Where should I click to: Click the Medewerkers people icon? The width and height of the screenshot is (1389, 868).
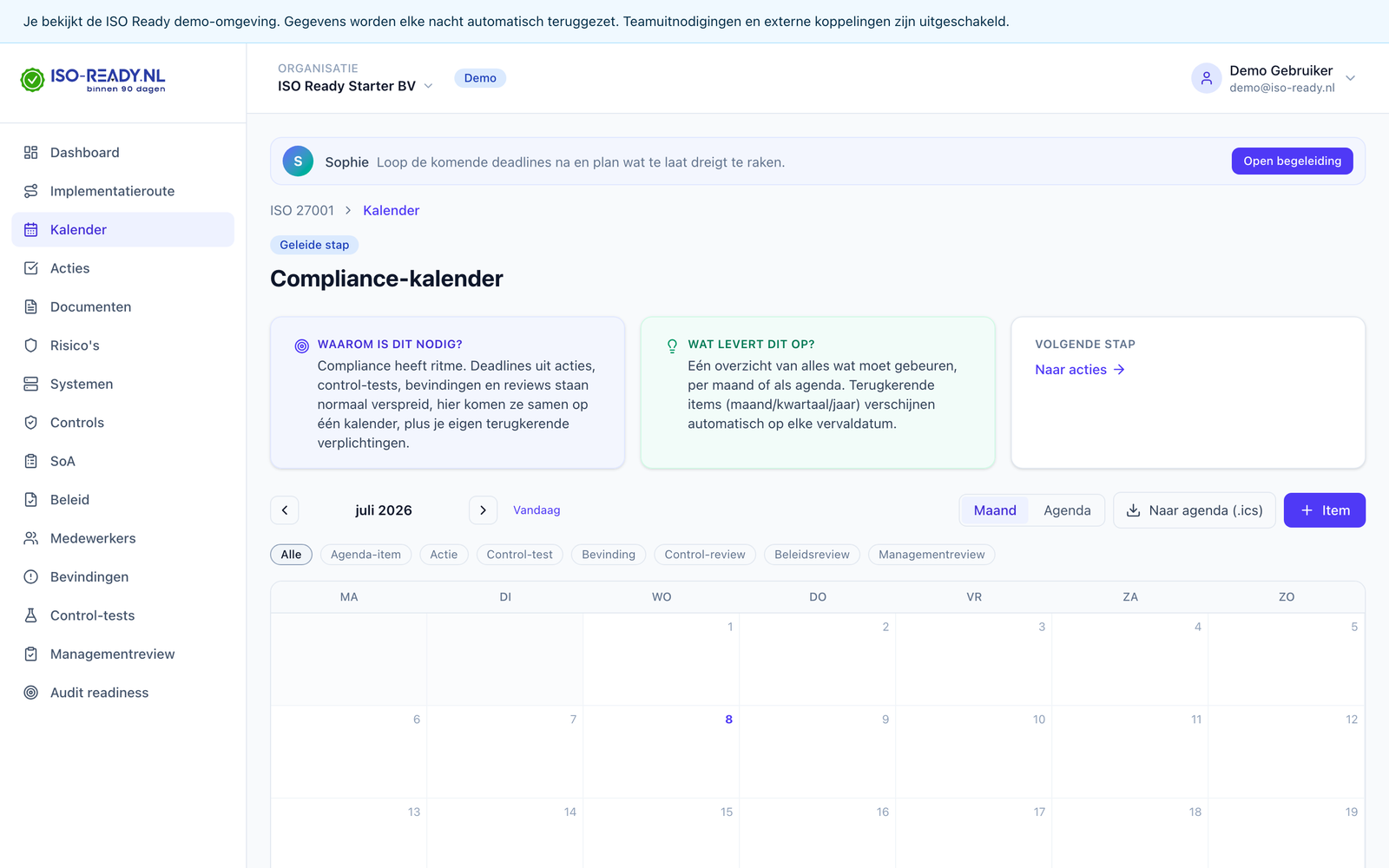[31, 538]
